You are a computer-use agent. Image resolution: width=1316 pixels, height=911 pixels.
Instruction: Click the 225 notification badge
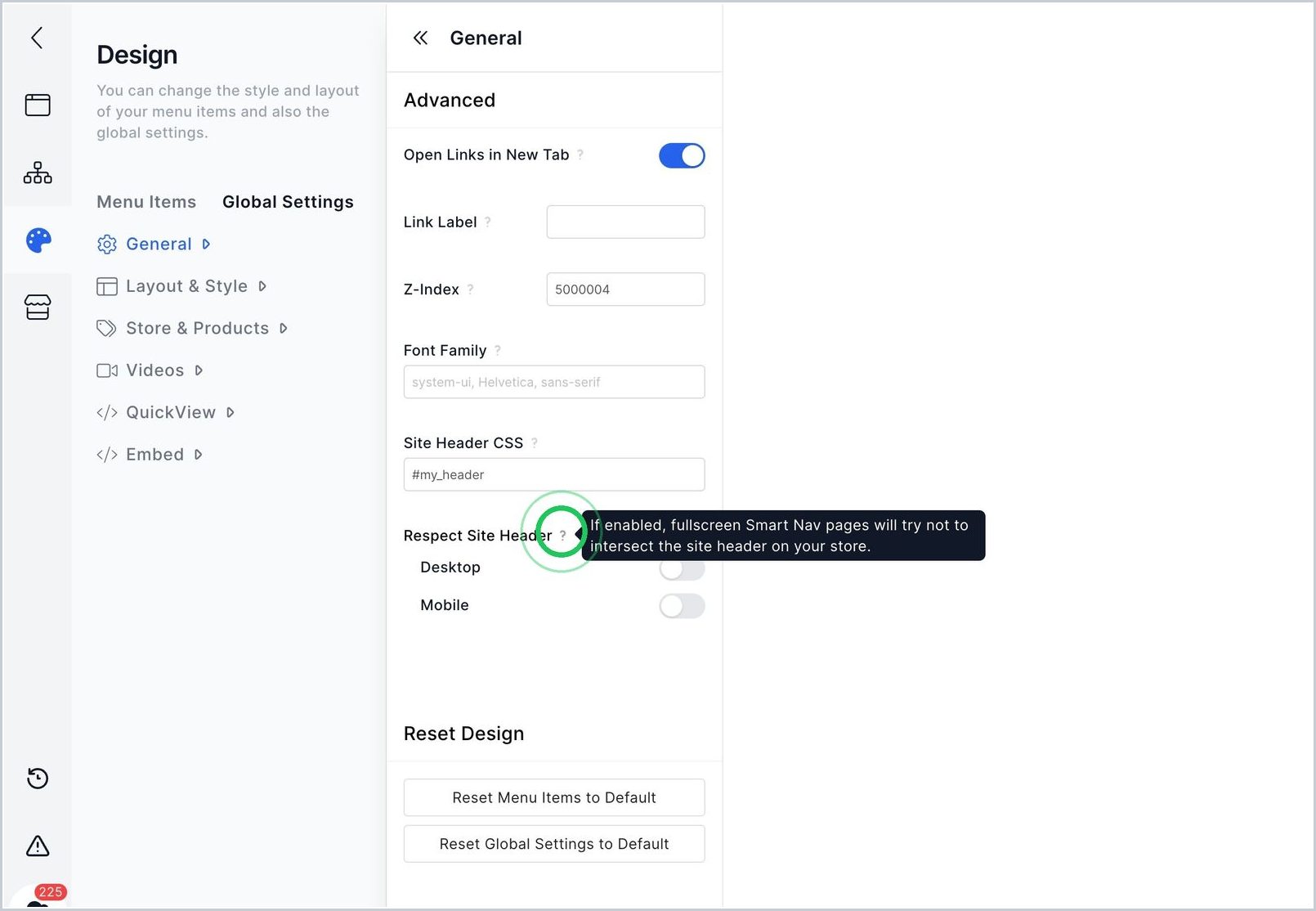pos(51,892)
